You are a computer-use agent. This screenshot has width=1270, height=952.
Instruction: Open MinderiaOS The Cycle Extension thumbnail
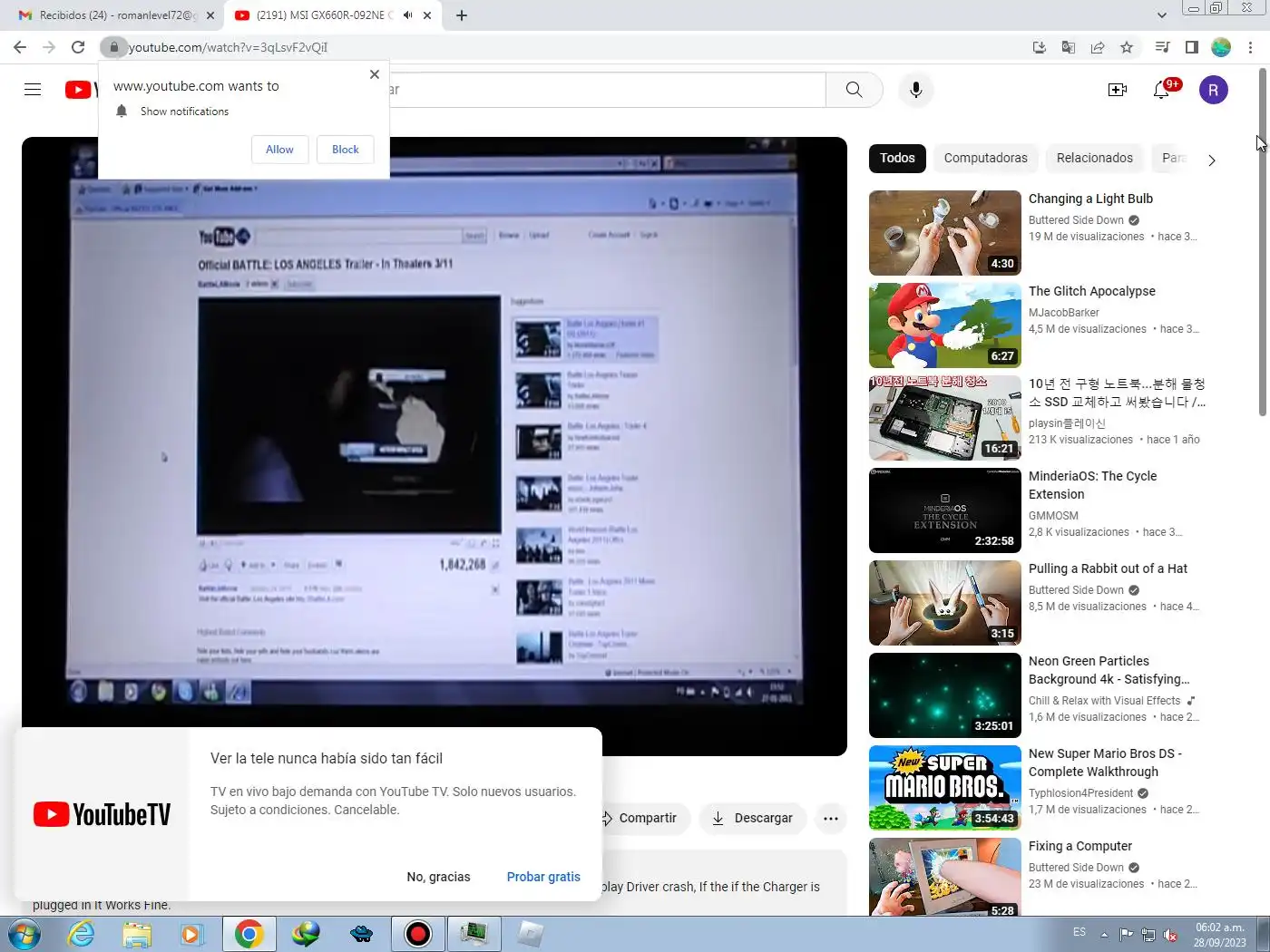click(945, 510)
